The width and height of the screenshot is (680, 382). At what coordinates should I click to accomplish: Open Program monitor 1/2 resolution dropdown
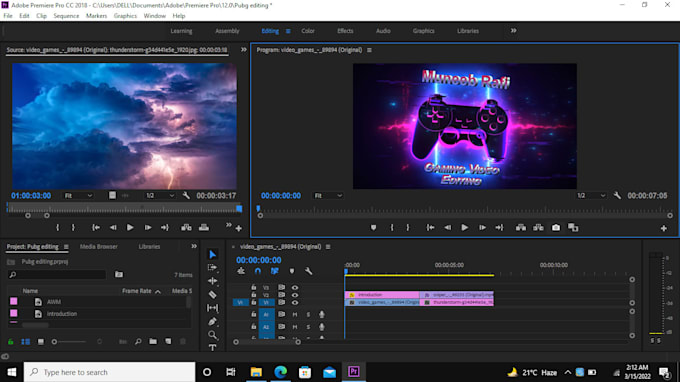(591, 196)
